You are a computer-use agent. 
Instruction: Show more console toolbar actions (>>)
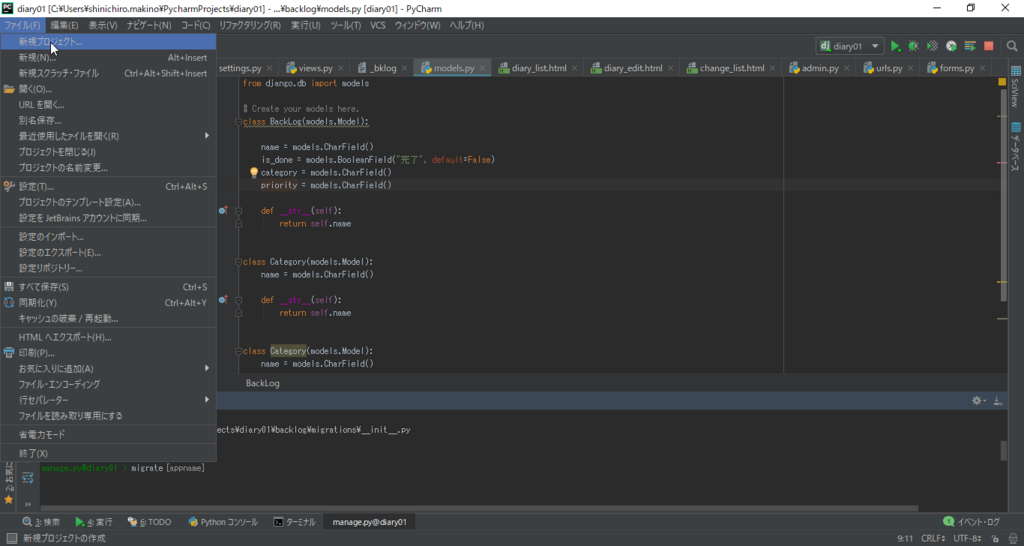[x=27, y=504]
